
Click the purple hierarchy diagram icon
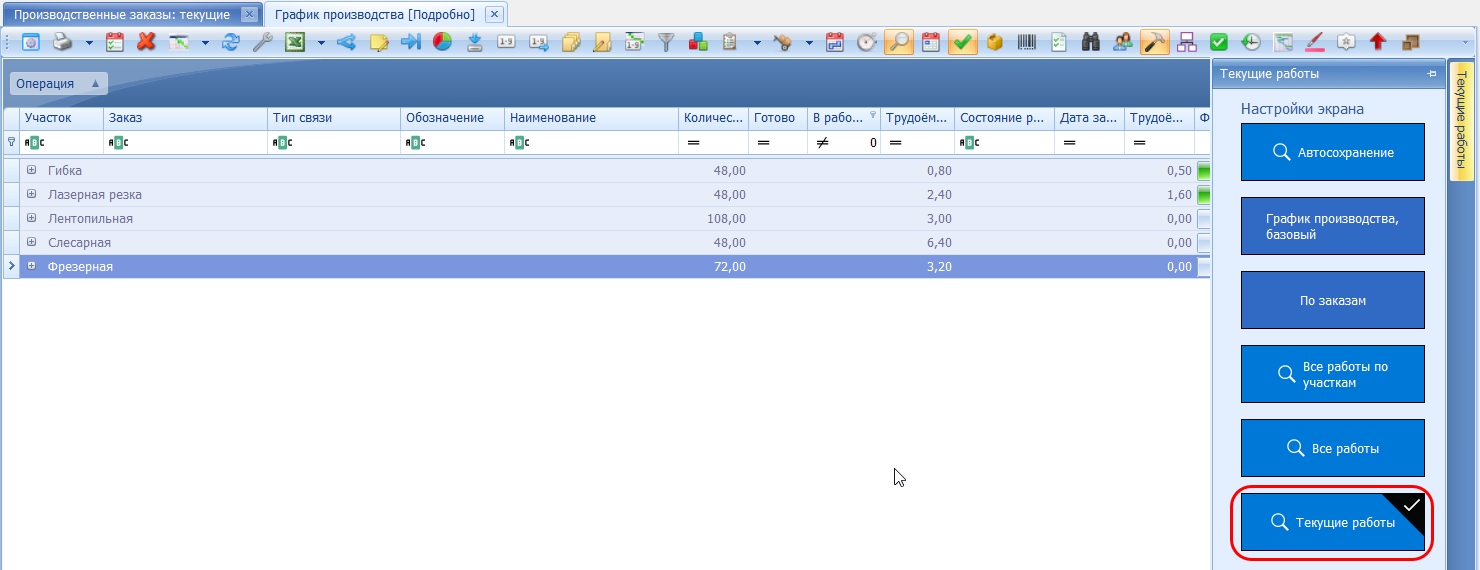1187,42
